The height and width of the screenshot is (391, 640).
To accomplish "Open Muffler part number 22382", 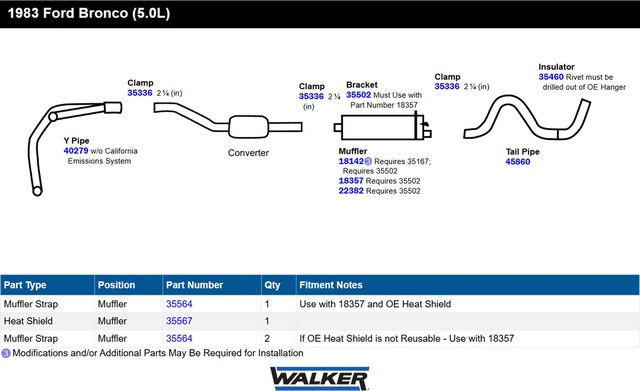I will pyautogui.click(x=351, y=191).
